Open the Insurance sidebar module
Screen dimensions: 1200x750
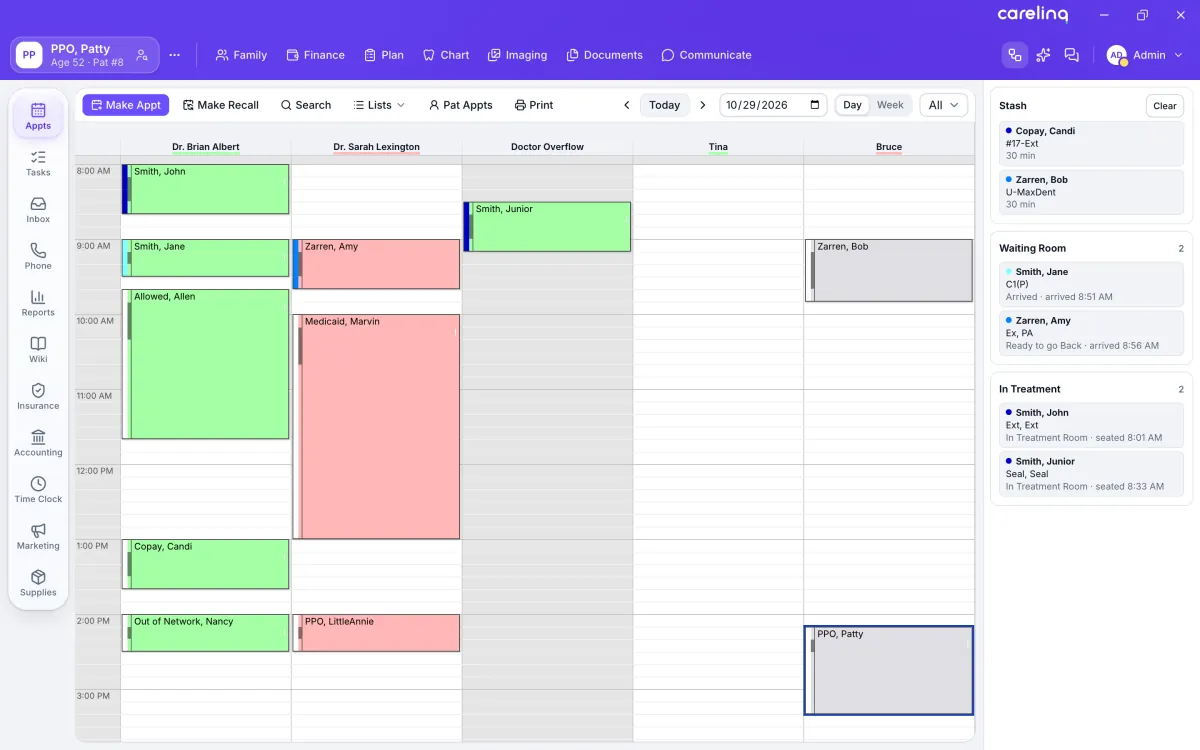(x=38, y=397)
